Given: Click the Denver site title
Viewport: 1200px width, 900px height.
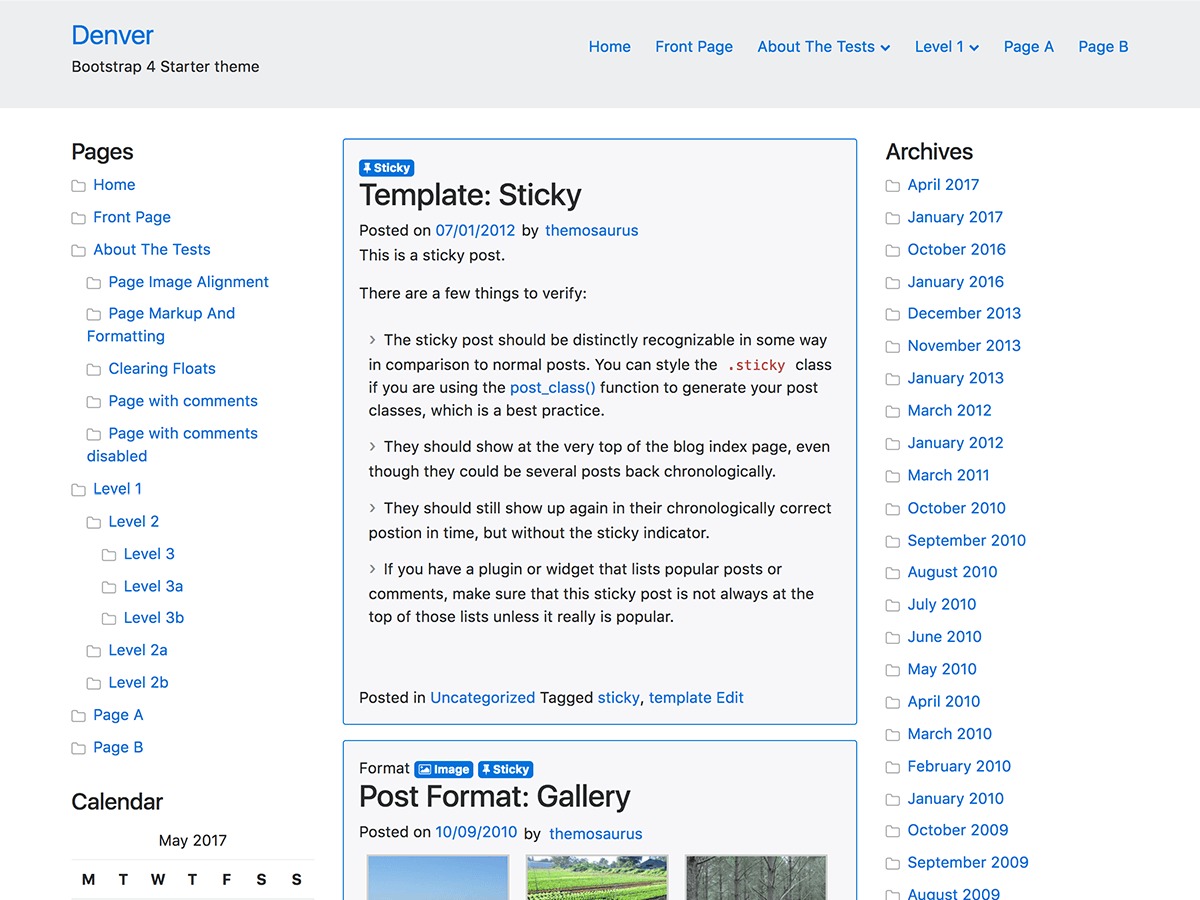Looking at the screenshot, I should [112, 35].
